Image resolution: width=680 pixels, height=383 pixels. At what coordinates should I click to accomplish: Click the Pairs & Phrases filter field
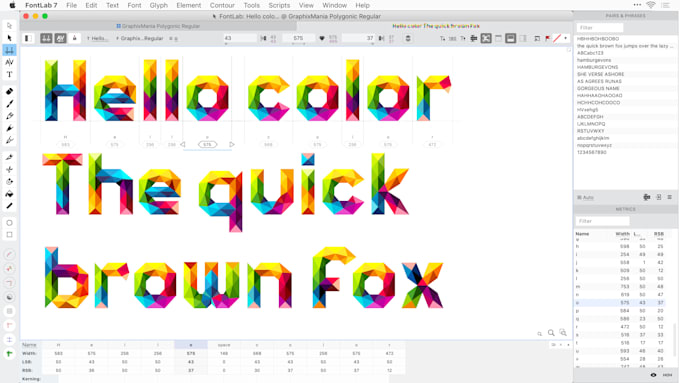coord(600,28)
